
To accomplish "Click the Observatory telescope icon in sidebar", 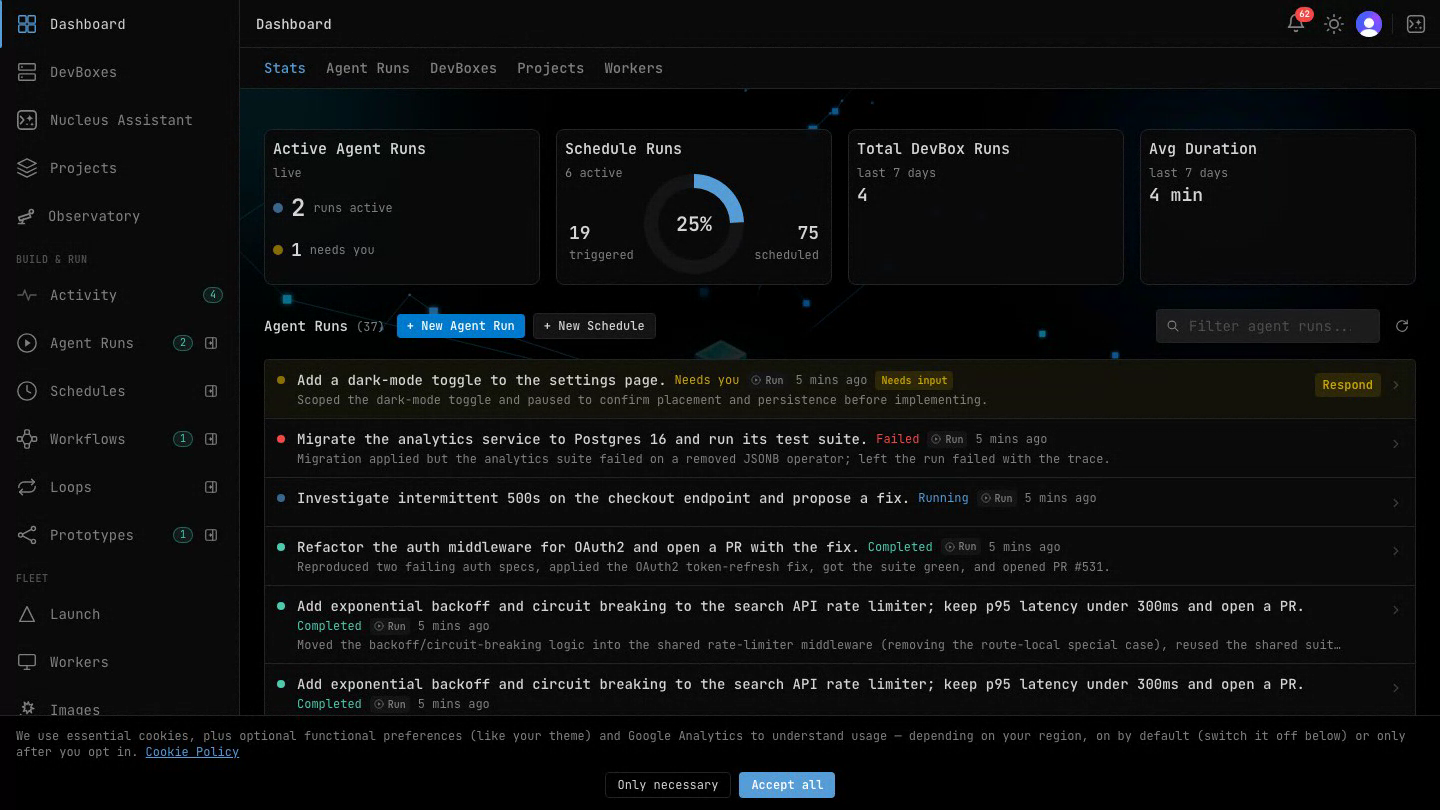I will pos(27,216).
